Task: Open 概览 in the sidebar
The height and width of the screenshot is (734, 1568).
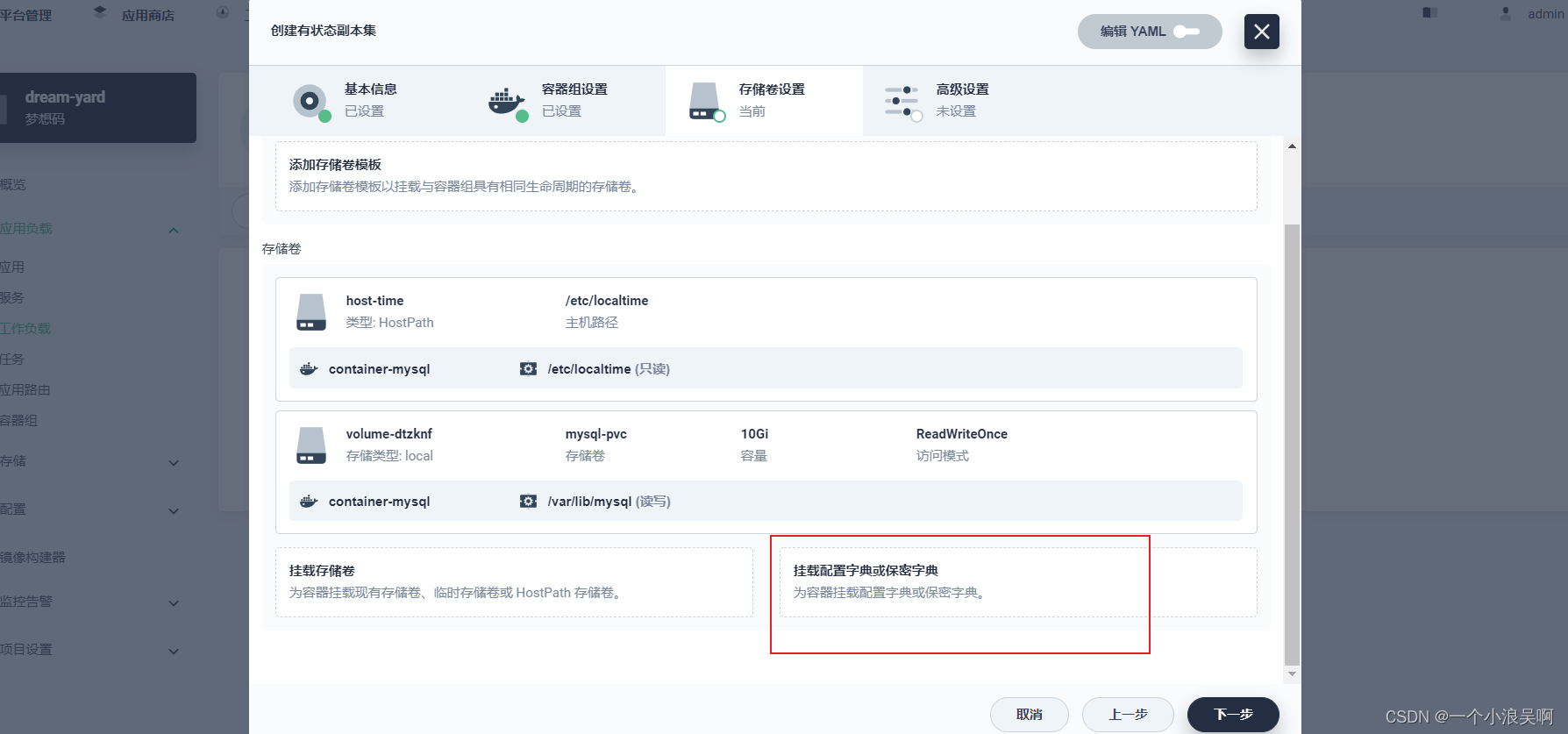Action: tap(13, 185)
